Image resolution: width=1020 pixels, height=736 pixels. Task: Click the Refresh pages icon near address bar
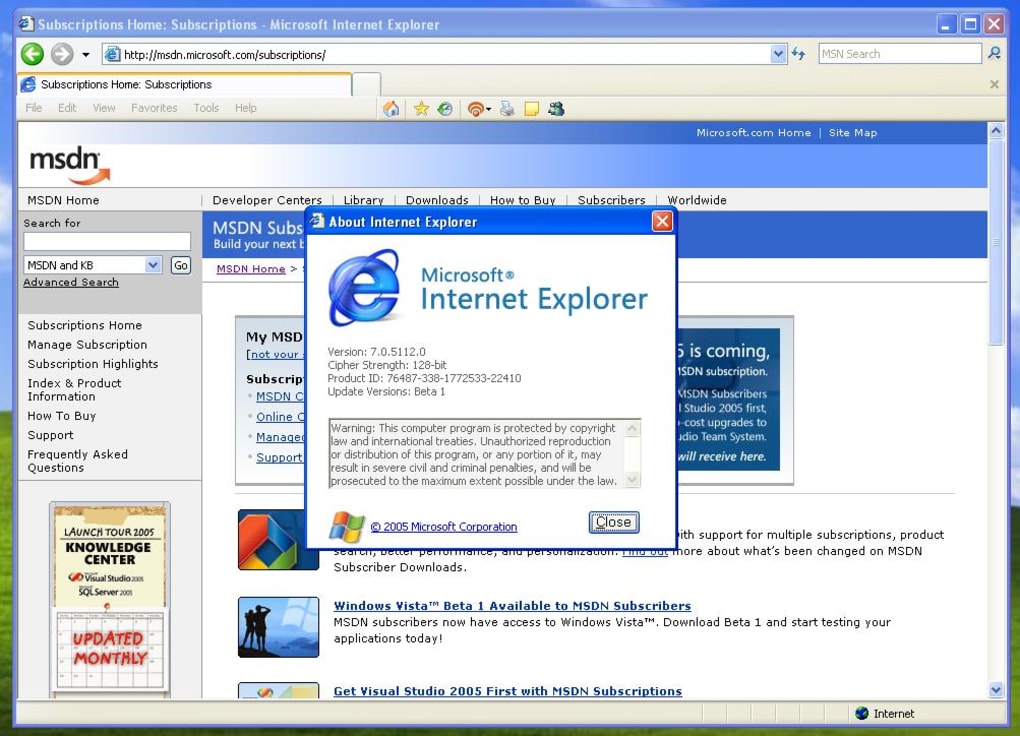[798, 53]
